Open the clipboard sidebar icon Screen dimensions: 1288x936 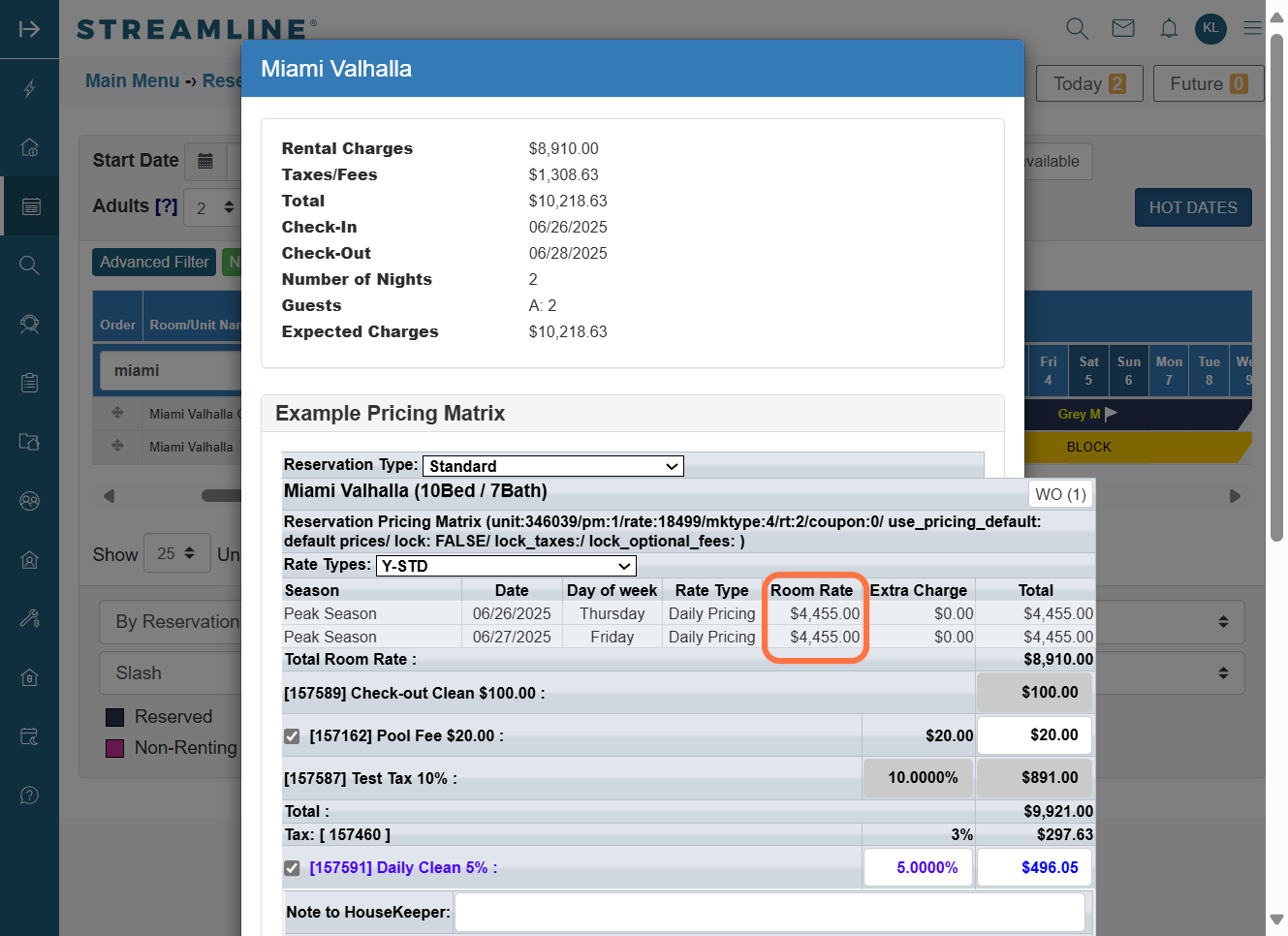pos(29,383)
